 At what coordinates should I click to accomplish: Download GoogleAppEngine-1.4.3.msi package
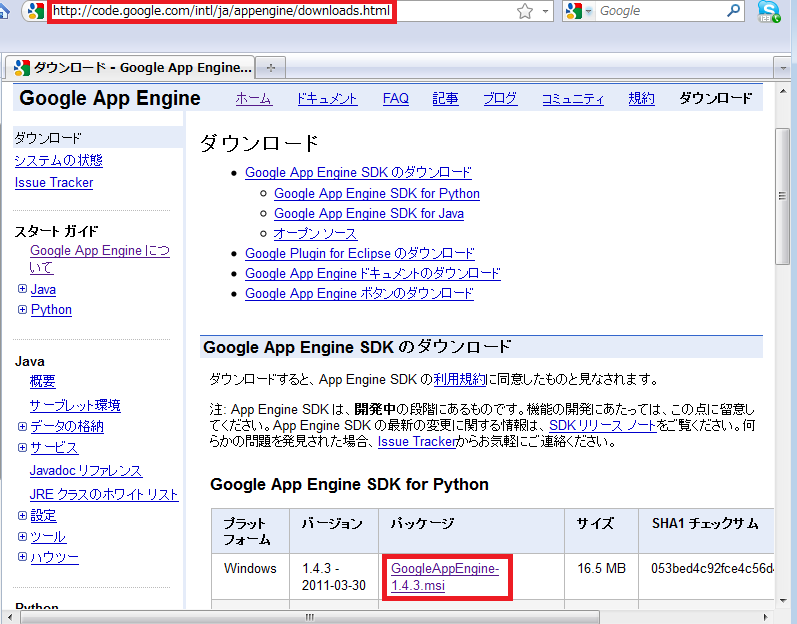tap(445, 577)
